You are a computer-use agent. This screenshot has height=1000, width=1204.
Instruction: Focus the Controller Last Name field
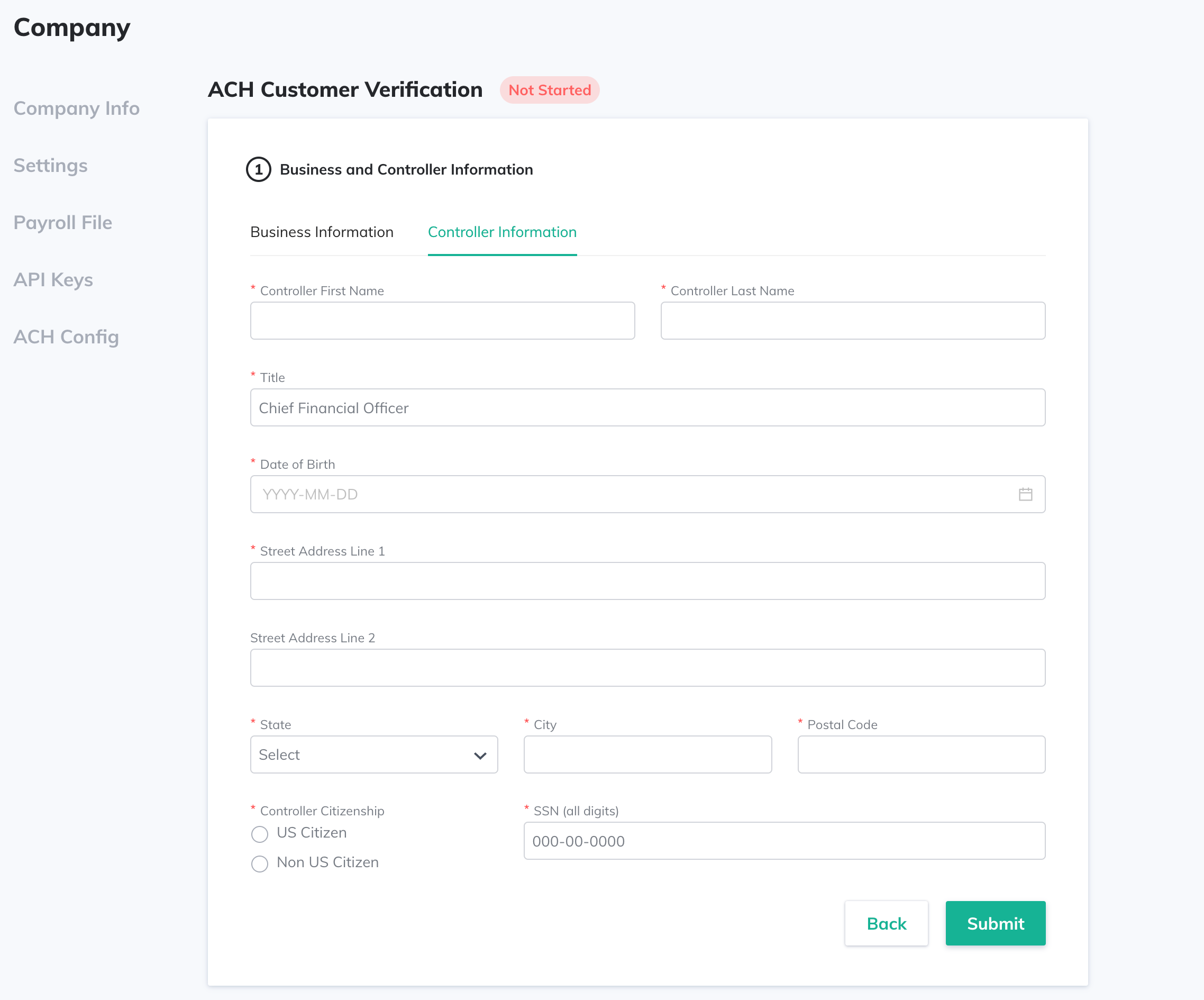point(853,321)
